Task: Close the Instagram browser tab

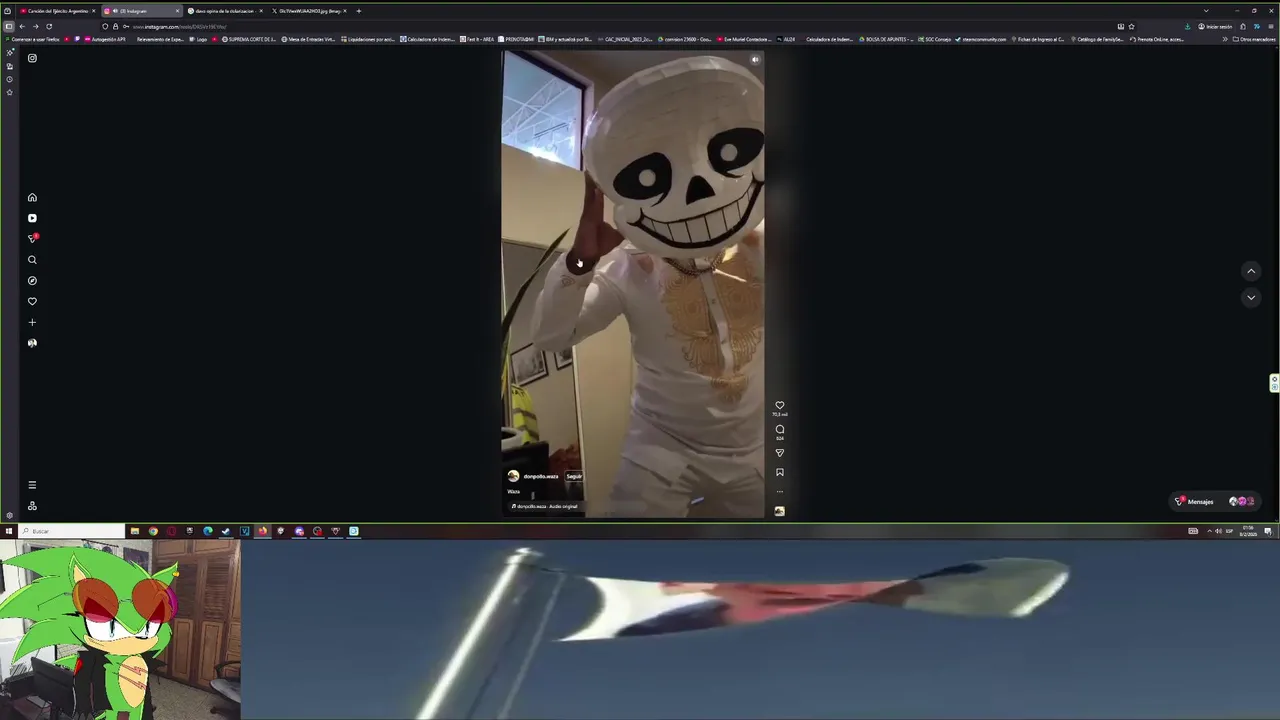Action: (177, 11)
